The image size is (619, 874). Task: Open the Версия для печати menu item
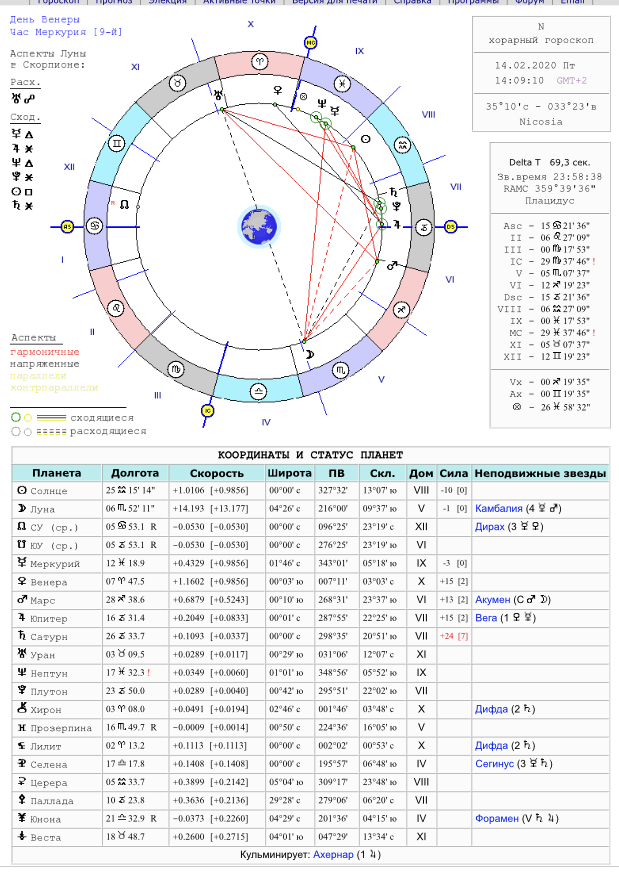pos(334,2)
